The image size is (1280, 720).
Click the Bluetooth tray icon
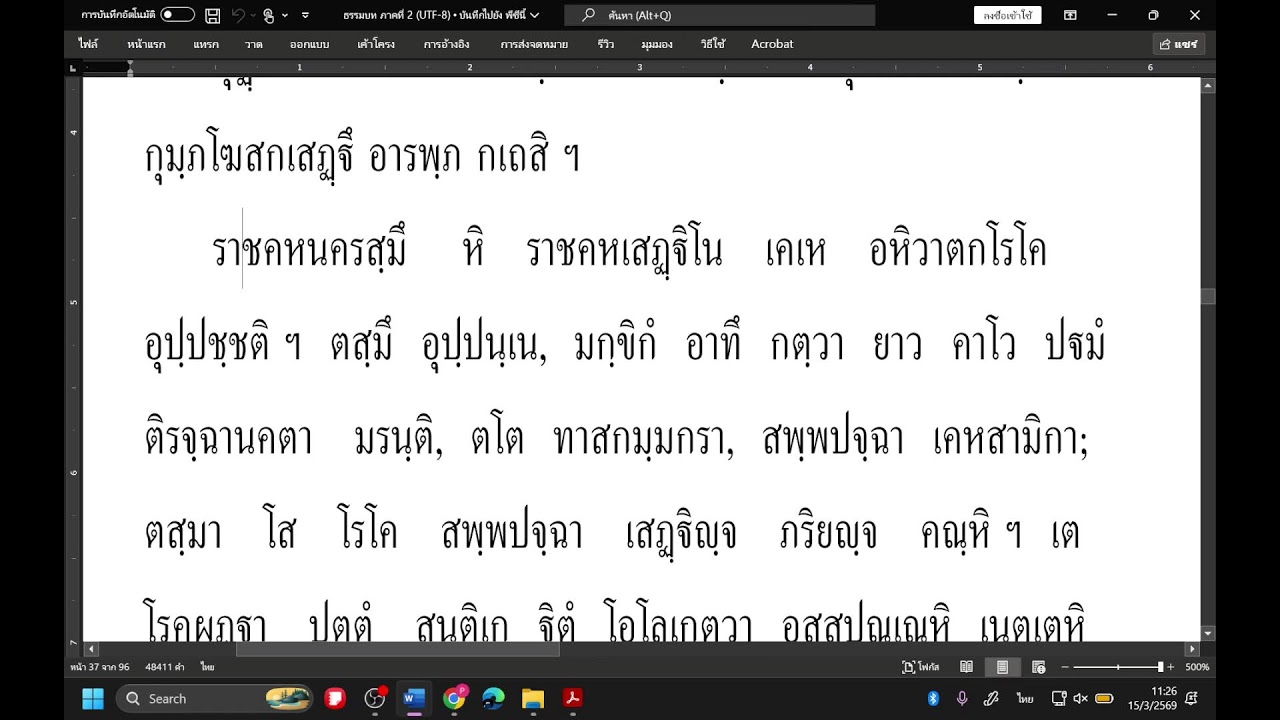[x=933, y=698]
